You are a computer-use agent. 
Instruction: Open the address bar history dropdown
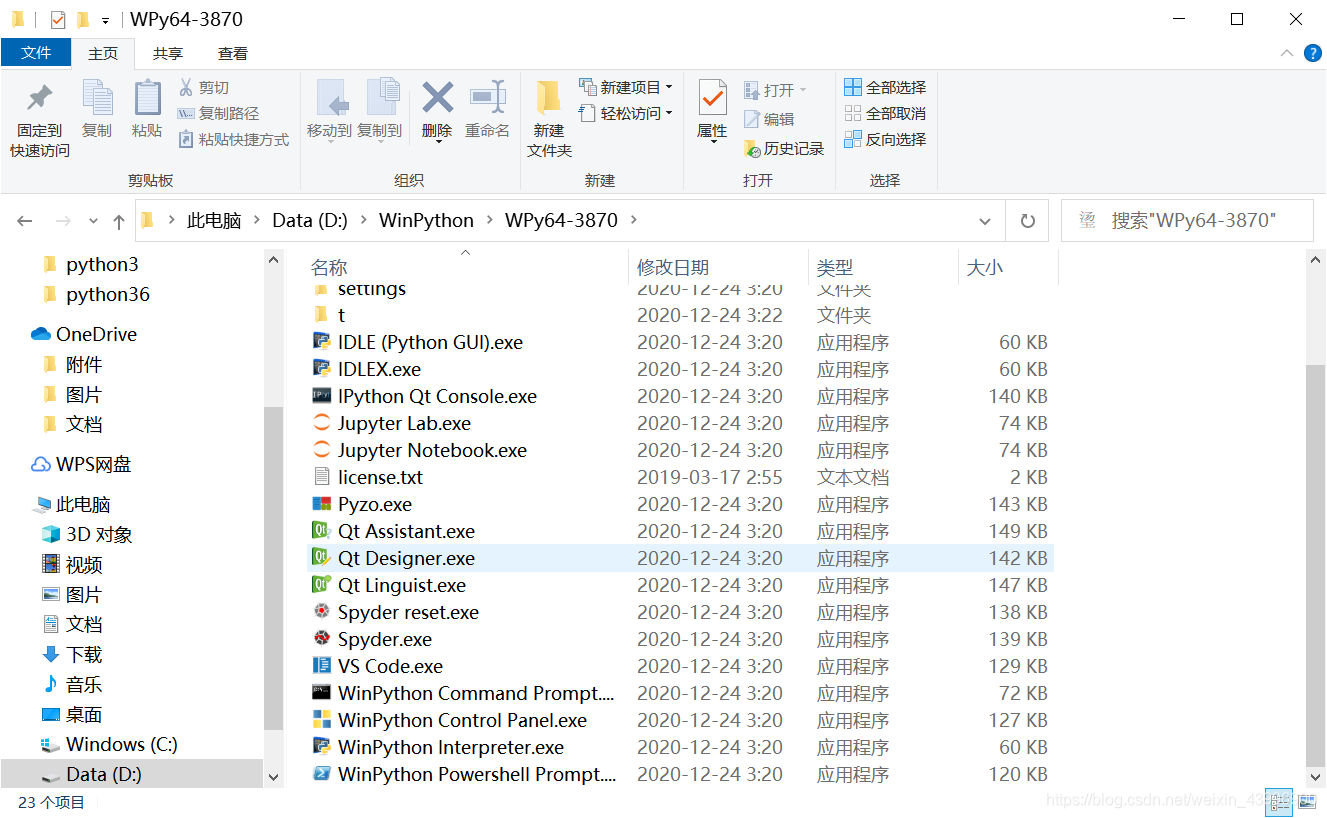pos(985,221)
